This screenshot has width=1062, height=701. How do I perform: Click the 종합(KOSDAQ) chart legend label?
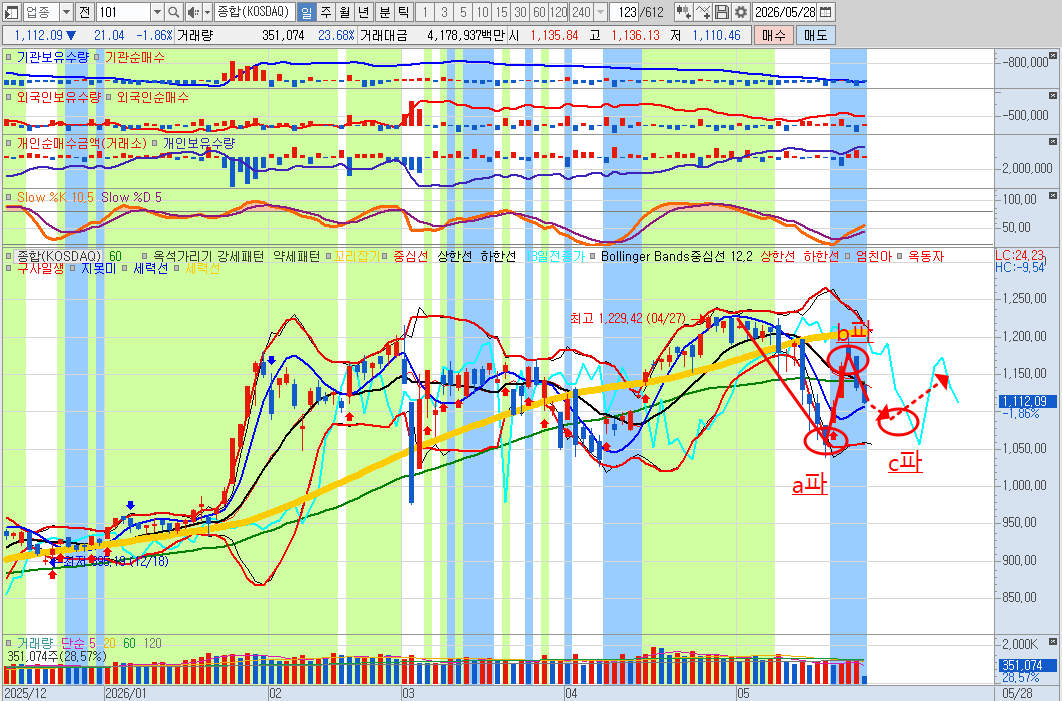tap(59, 256)
